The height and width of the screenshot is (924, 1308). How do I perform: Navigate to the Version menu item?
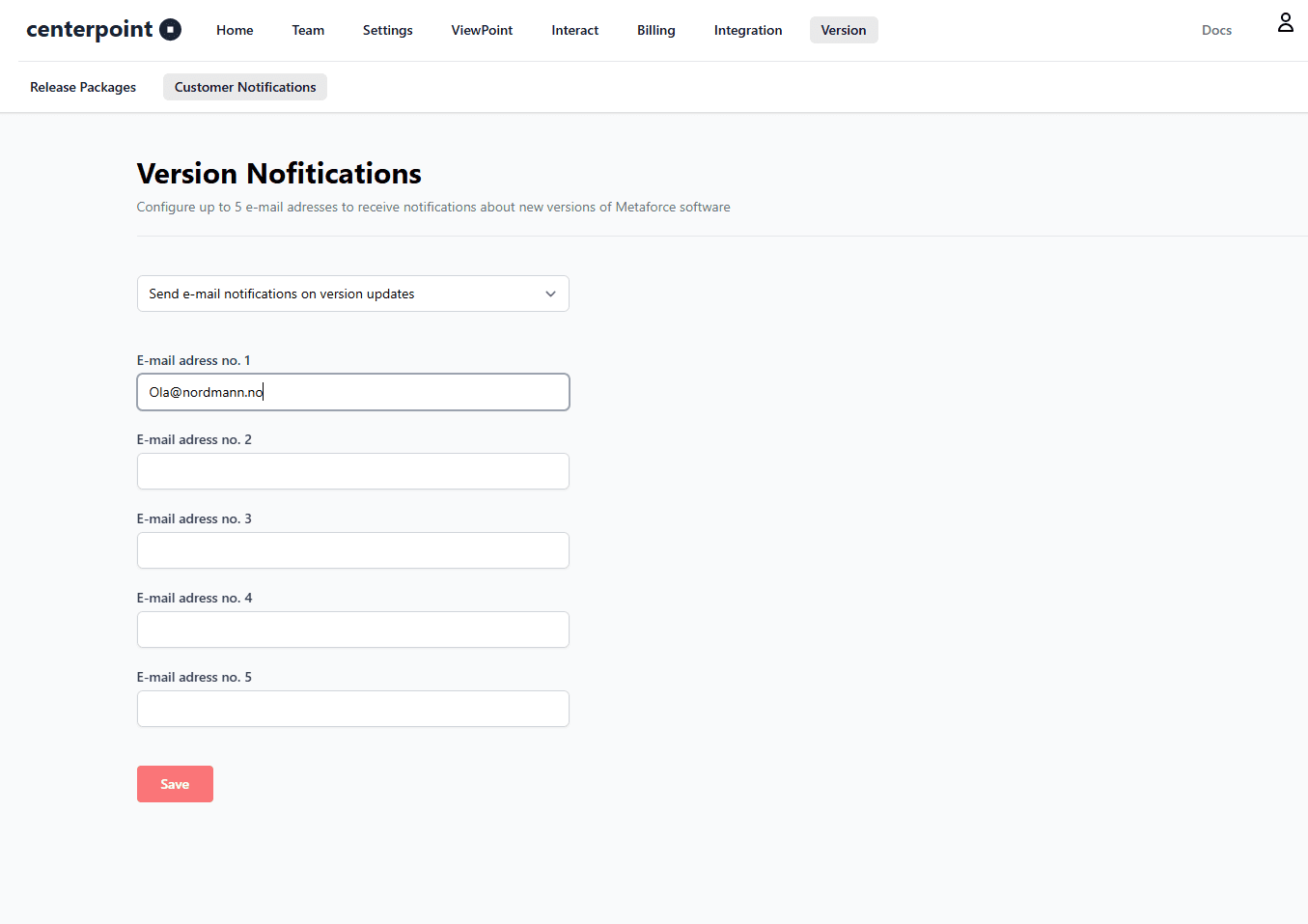tap(843, 30)
